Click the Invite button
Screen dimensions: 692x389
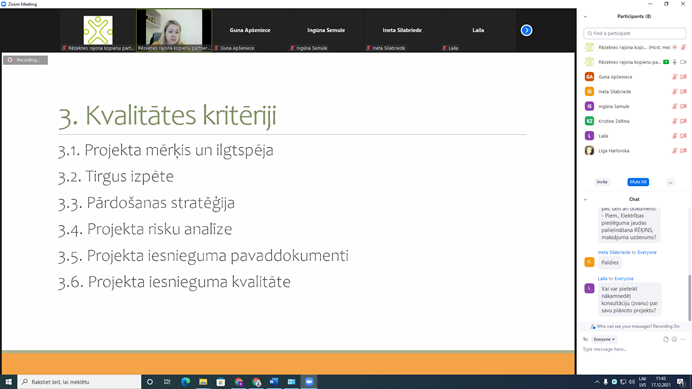(x=602, y=182)
